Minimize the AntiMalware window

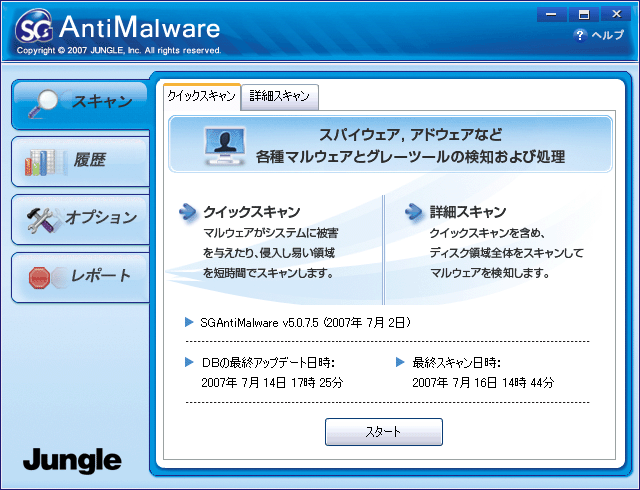point(551,14)
